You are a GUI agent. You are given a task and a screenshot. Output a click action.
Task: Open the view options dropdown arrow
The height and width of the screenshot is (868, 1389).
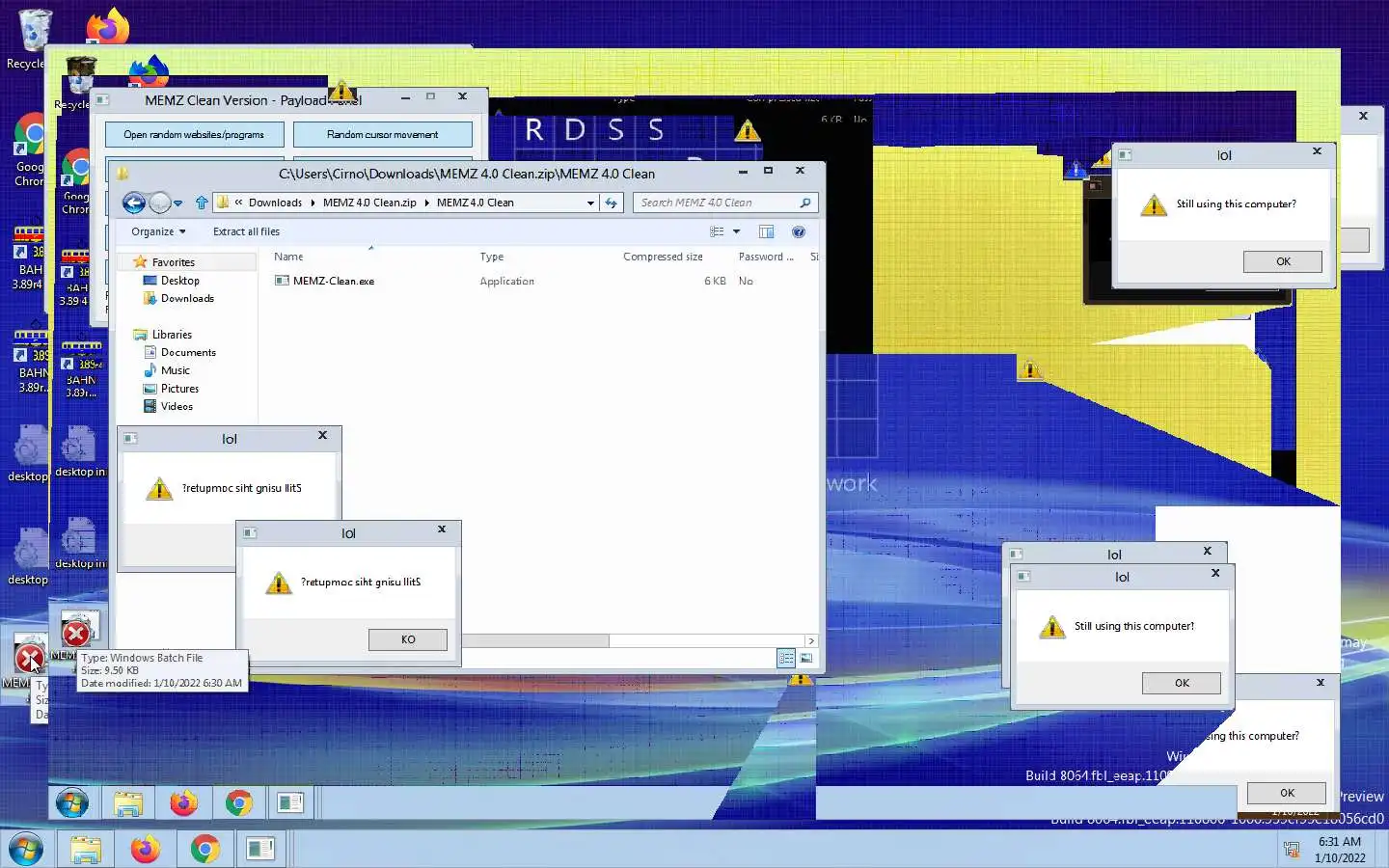[736, 231]
